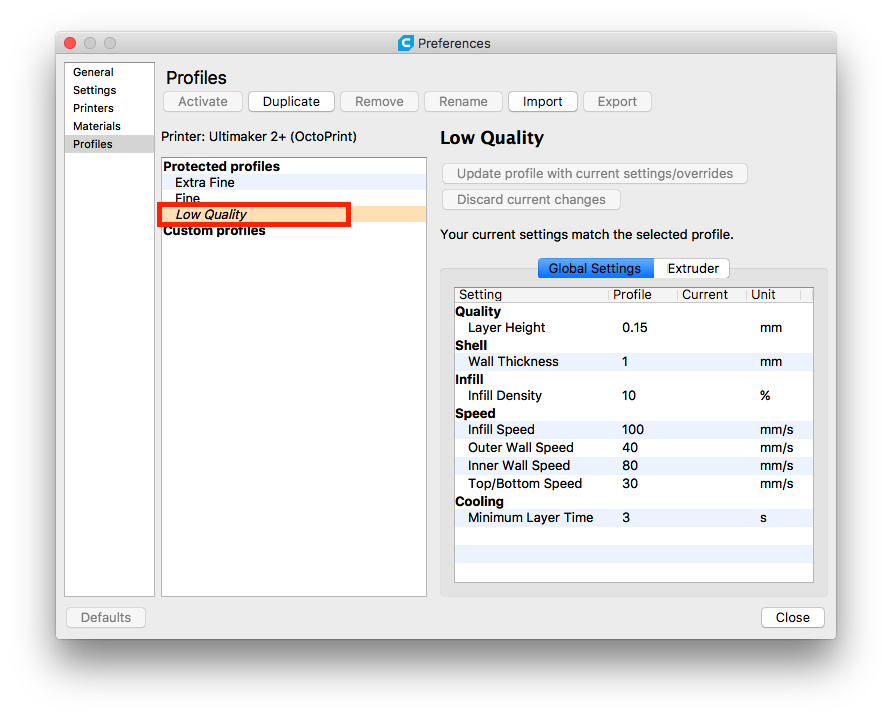
Task: Click the Profile column header
Action: click(x=642, y=295)
